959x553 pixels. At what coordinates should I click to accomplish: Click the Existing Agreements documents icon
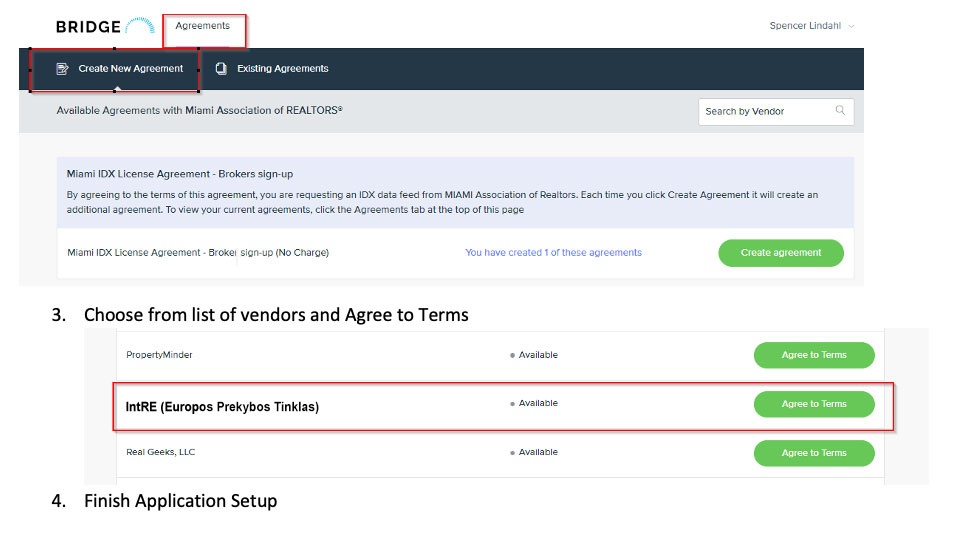point(221,69)
